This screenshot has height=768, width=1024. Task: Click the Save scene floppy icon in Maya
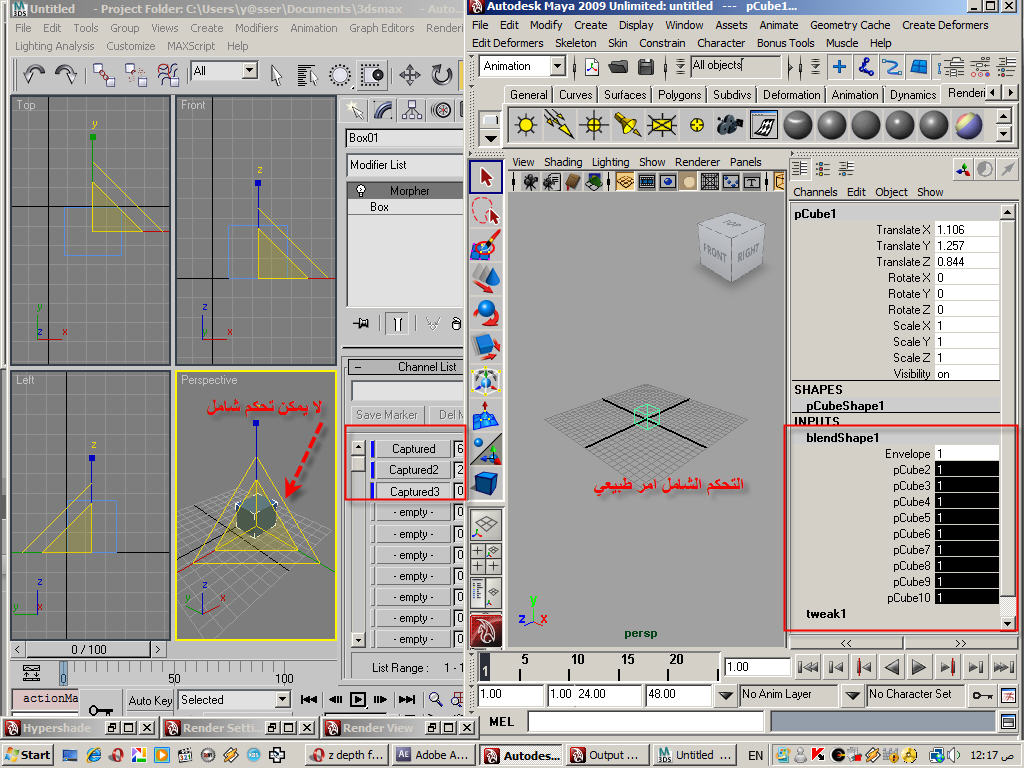[645, 67]
